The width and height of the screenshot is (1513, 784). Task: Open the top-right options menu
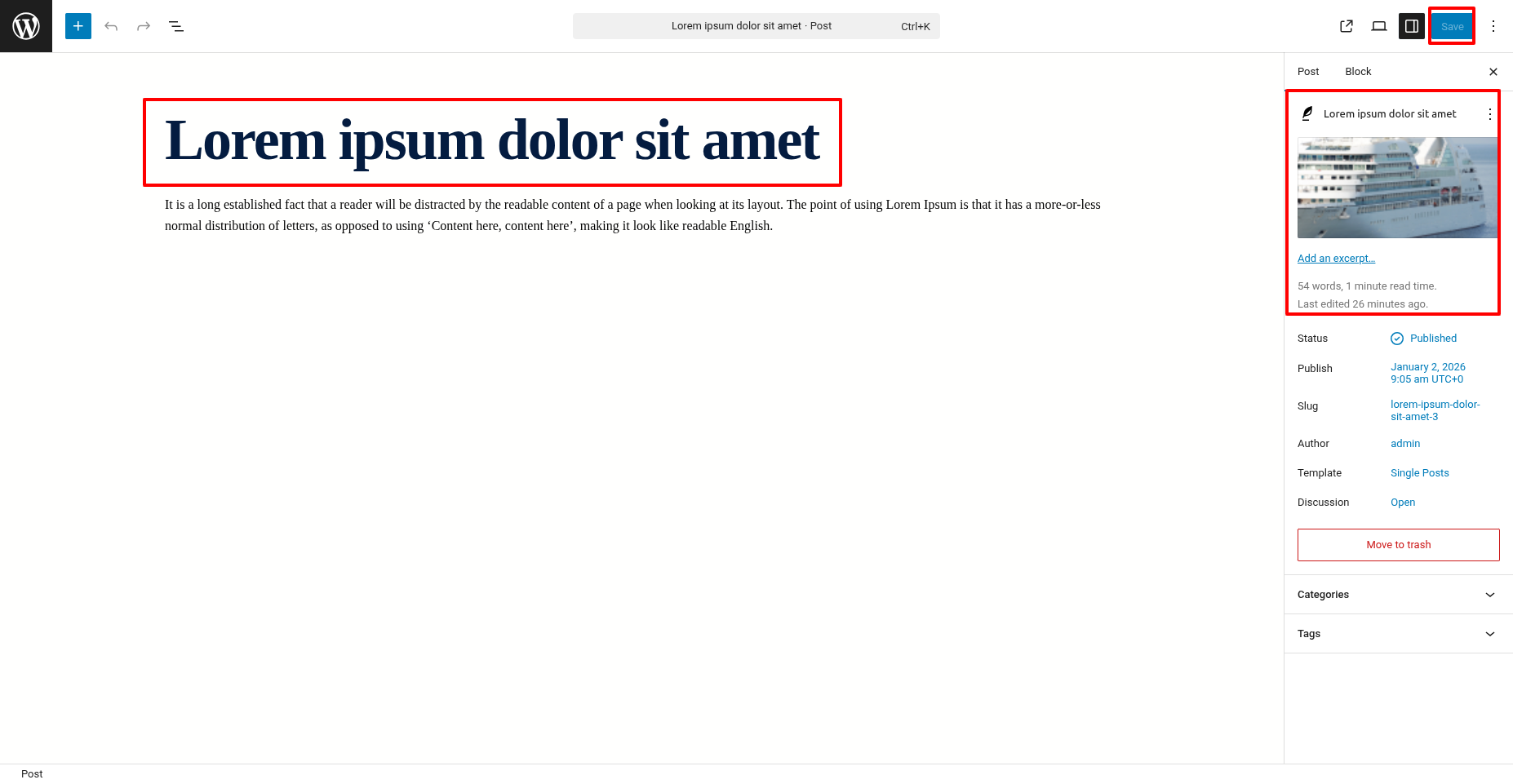(x=1493, y=26)
